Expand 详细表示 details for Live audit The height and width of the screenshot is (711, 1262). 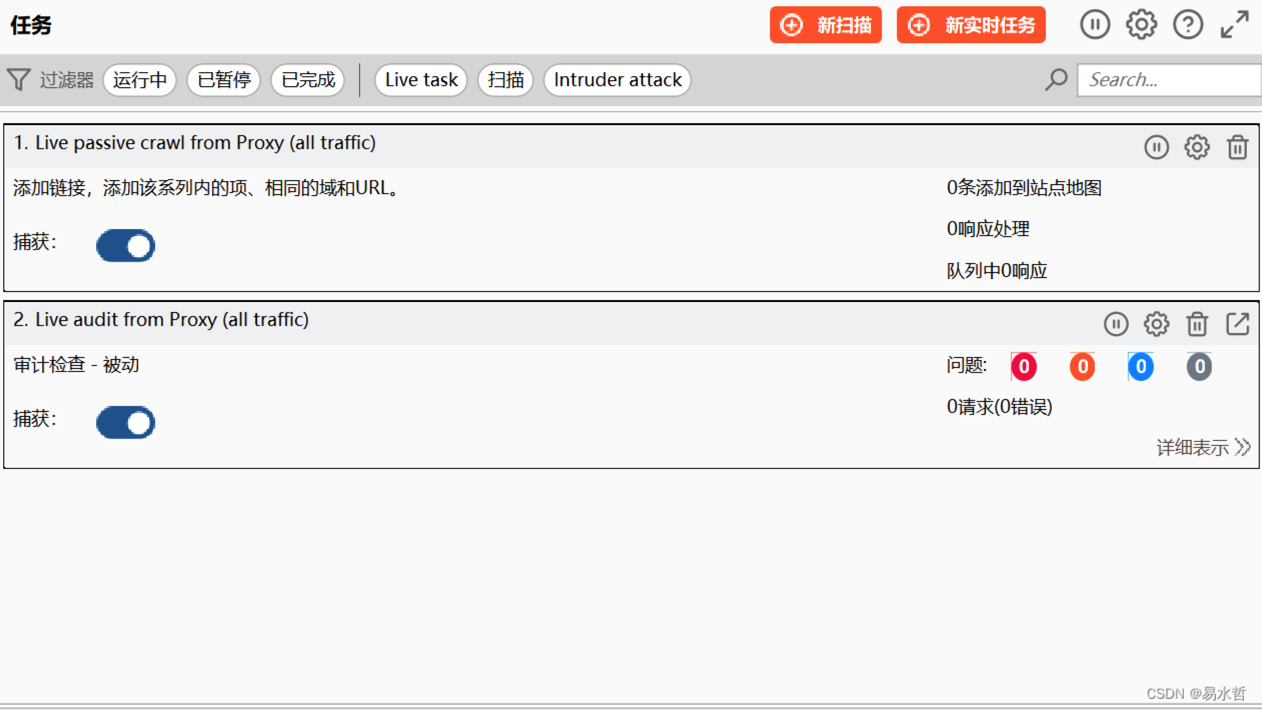click(1203, 447)
